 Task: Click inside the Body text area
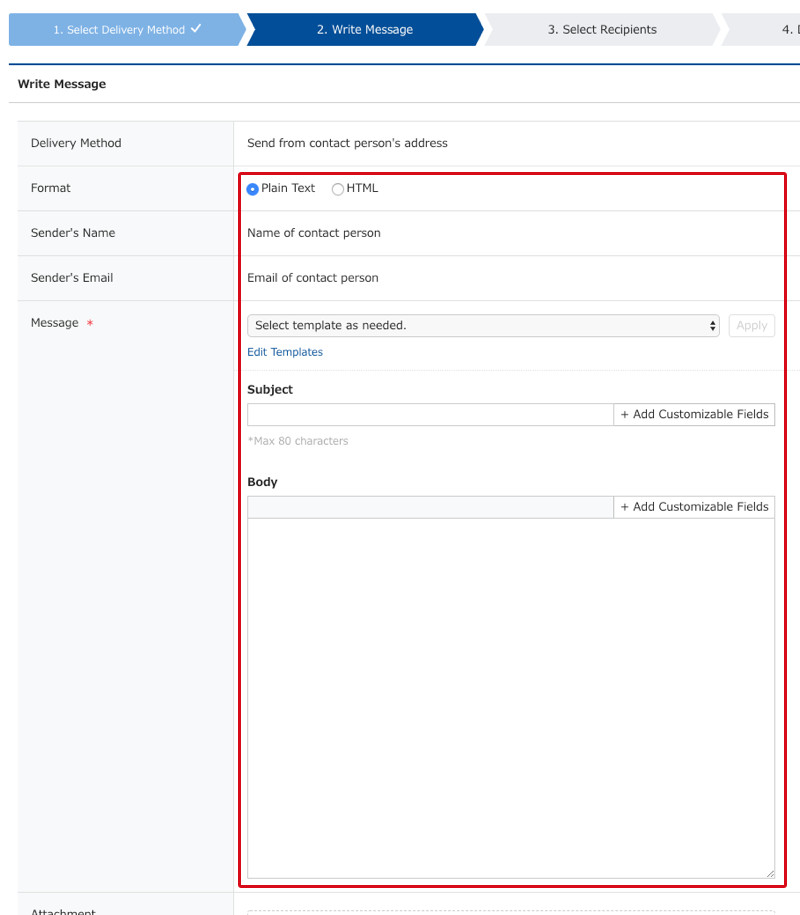(x=511, y=698)
